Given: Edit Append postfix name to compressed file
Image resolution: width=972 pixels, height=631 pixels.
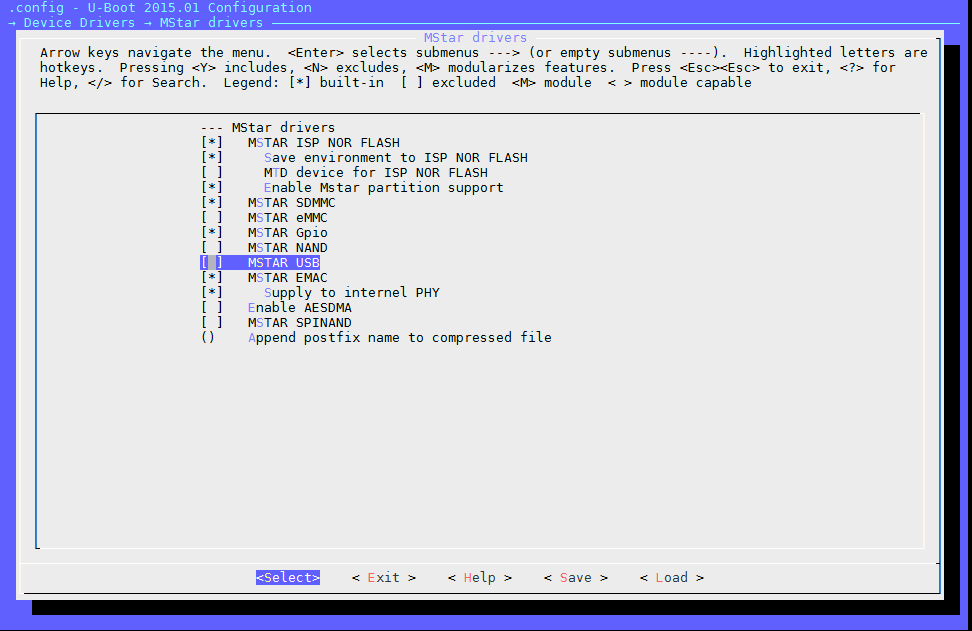Looking at the screenshot, I should 399,338.
